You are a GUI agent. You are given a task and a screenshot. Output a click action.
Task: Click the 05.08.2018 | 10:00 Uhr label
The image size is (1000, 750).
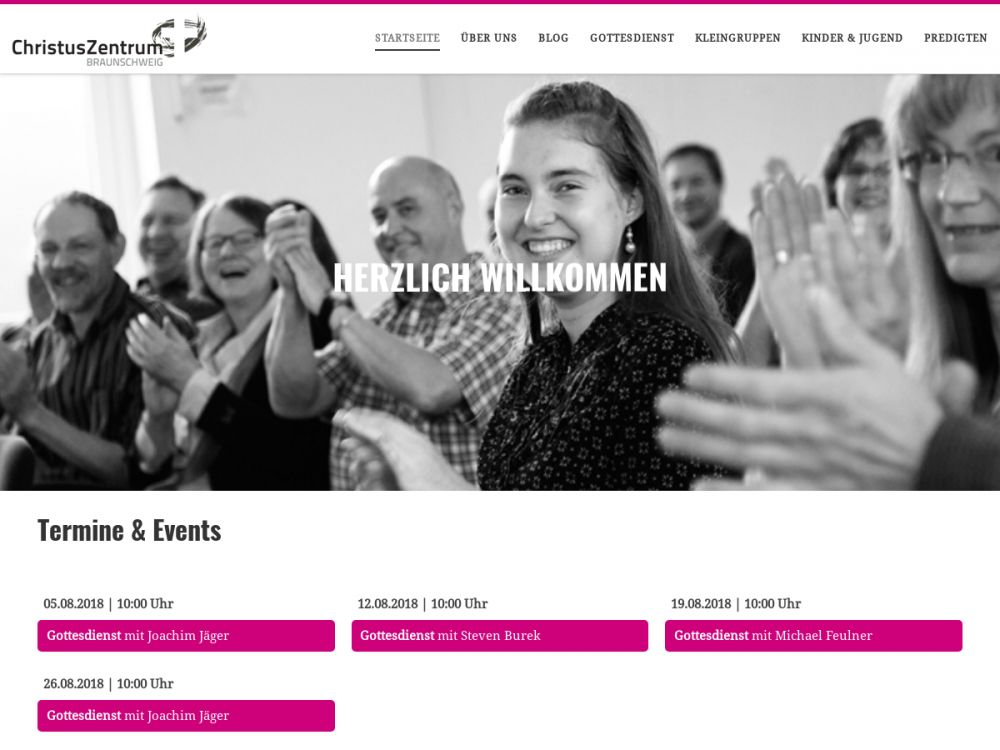tap(108, 603)
